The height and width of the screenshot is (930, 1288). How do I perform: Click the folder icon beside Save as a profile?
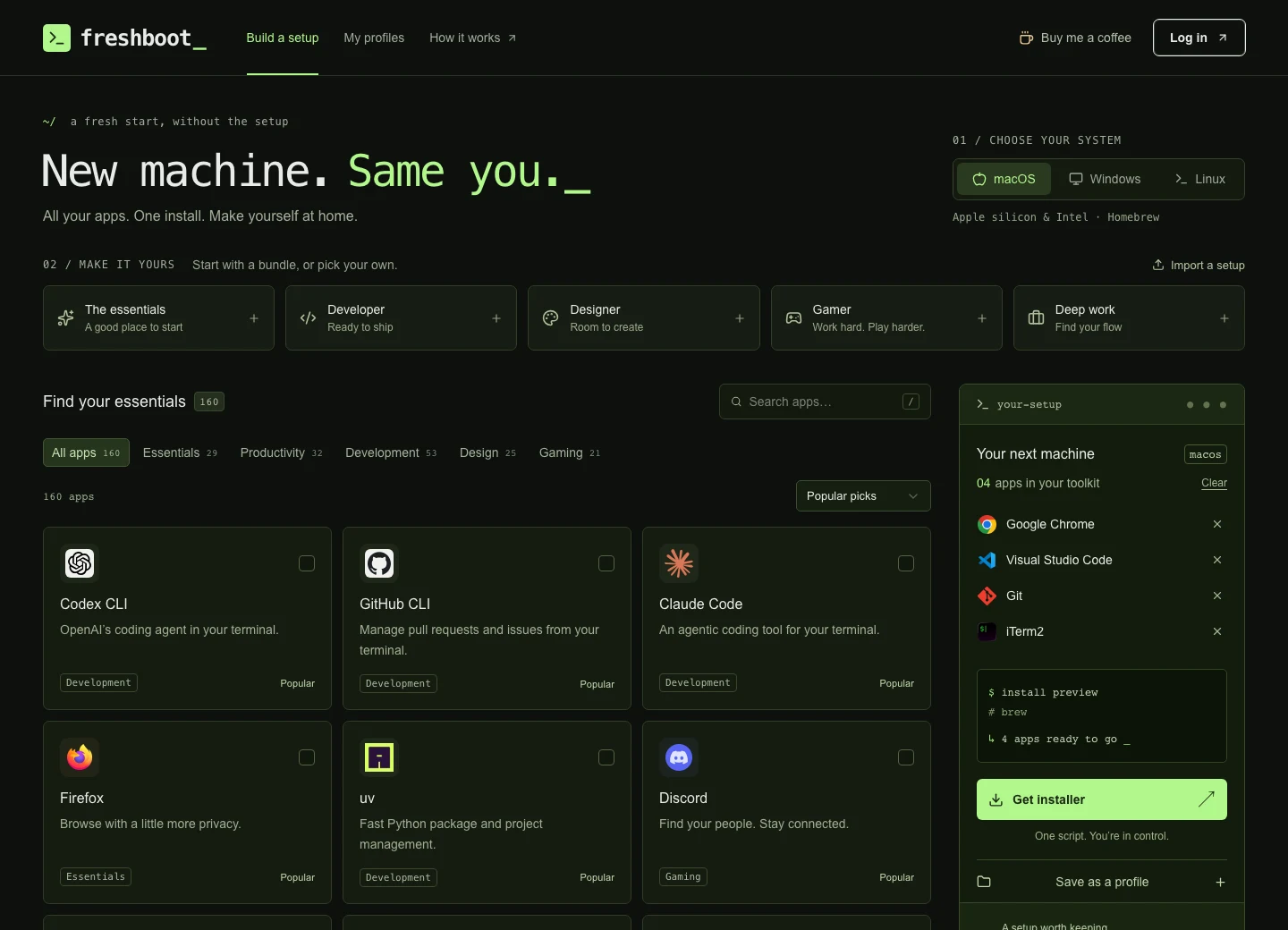click(x=984, y=882)
